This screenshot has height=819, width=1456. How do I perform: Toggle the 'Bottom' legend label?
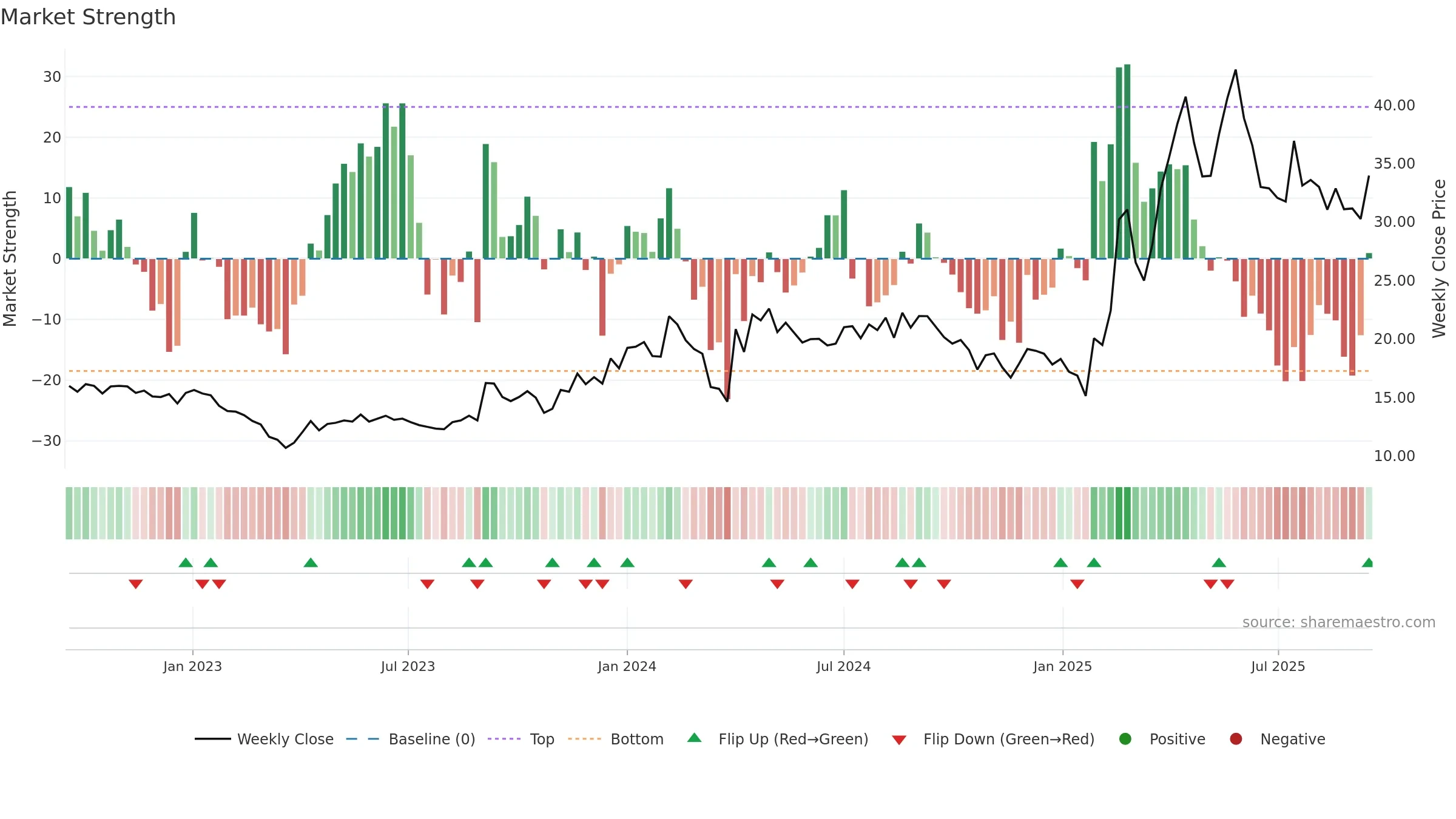637,740
